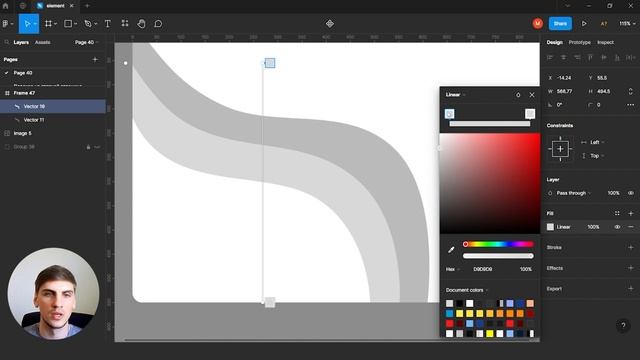Click the align left icon

click(x=550, y=58)
